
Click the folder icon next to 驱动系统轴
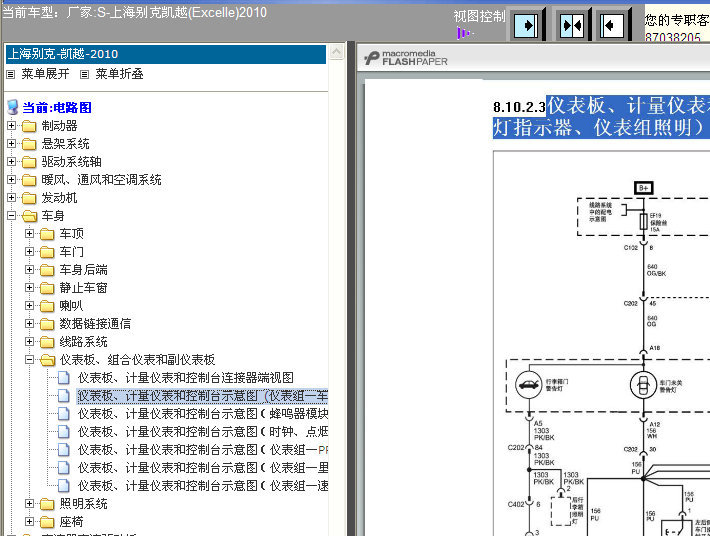(x=29, y=162)
